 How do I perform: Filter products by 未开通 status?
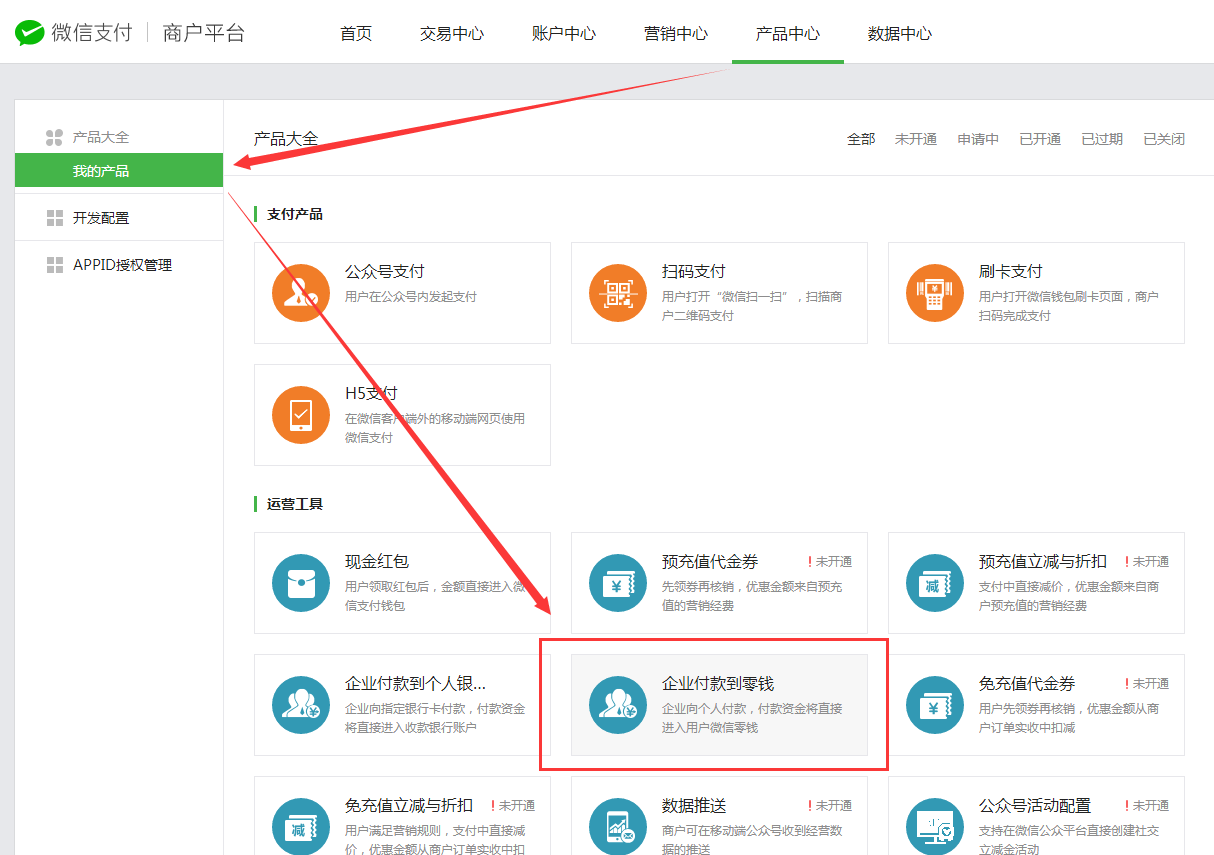coord(915,139)
